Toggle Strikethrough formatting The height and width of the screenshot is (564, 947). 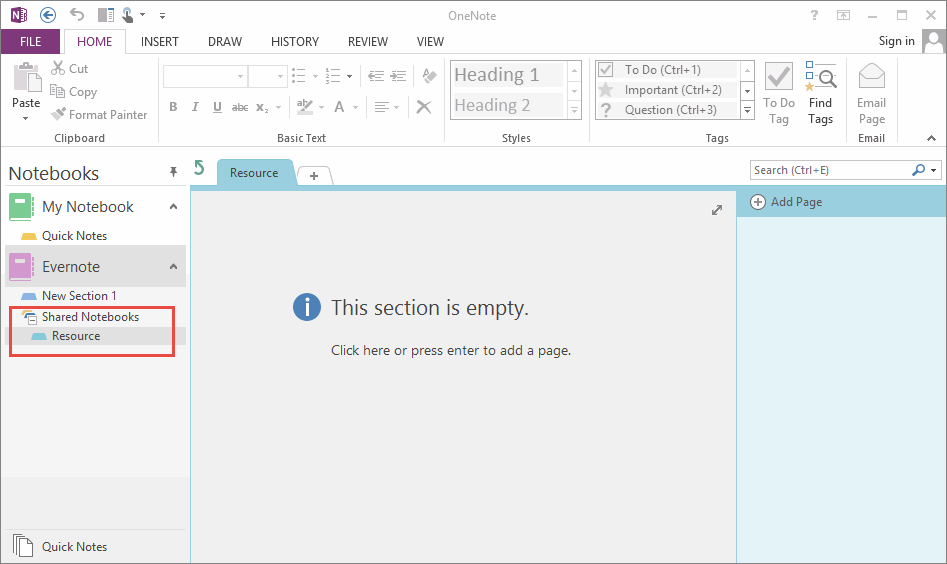(240, 107)
